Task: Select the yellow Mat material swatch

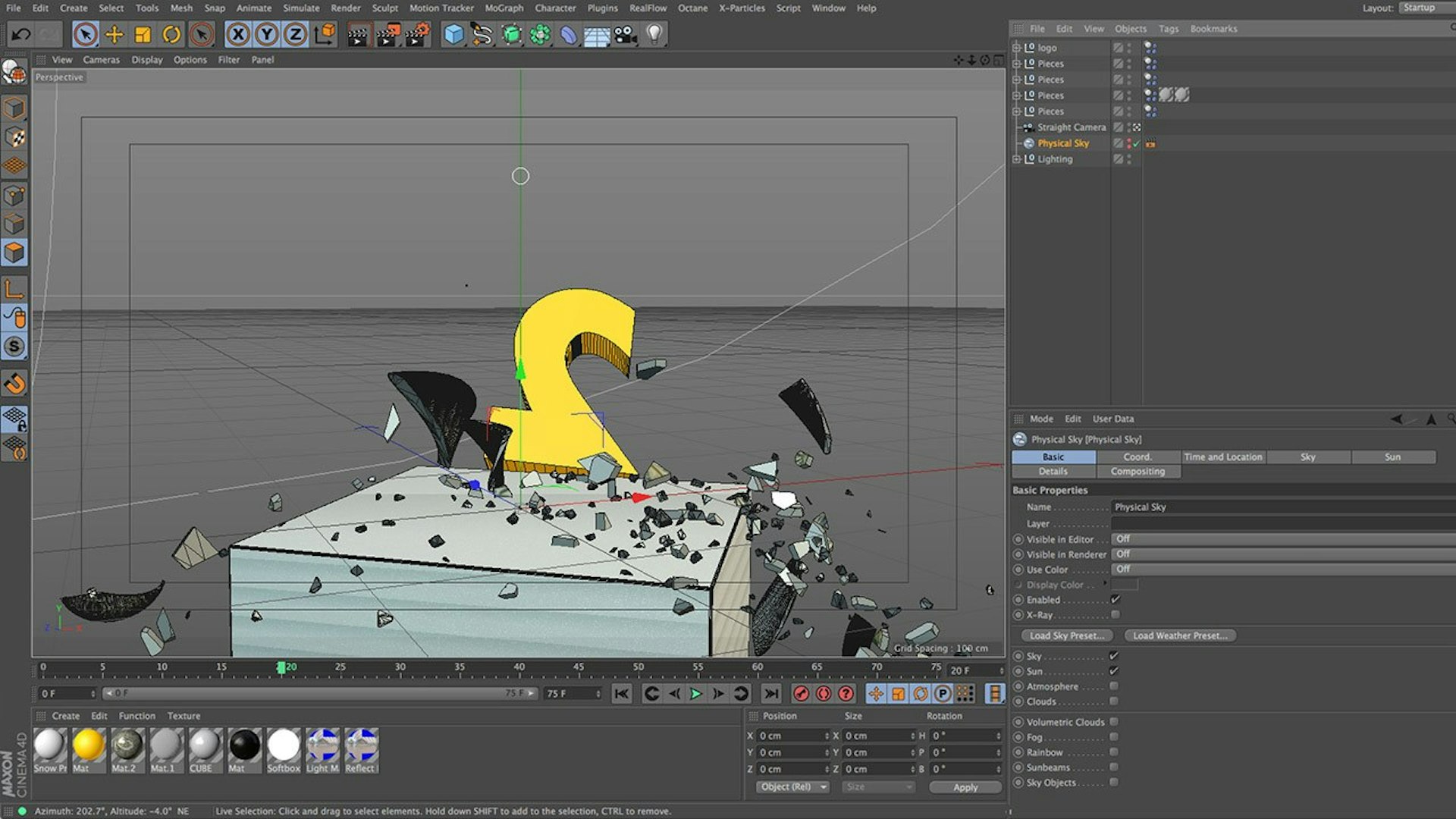Action: point(88,745)
